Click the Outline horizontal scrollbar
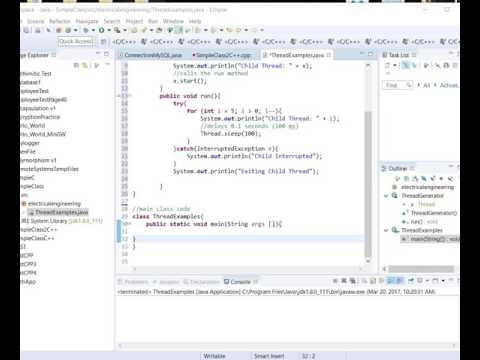 [421, 269]
